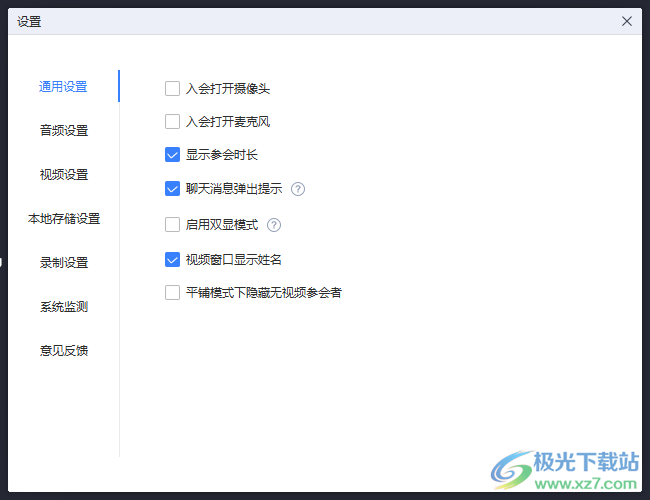Close the 设置 dialog
The width and height of the screenshot is (650, 500).
click(627, 21)
